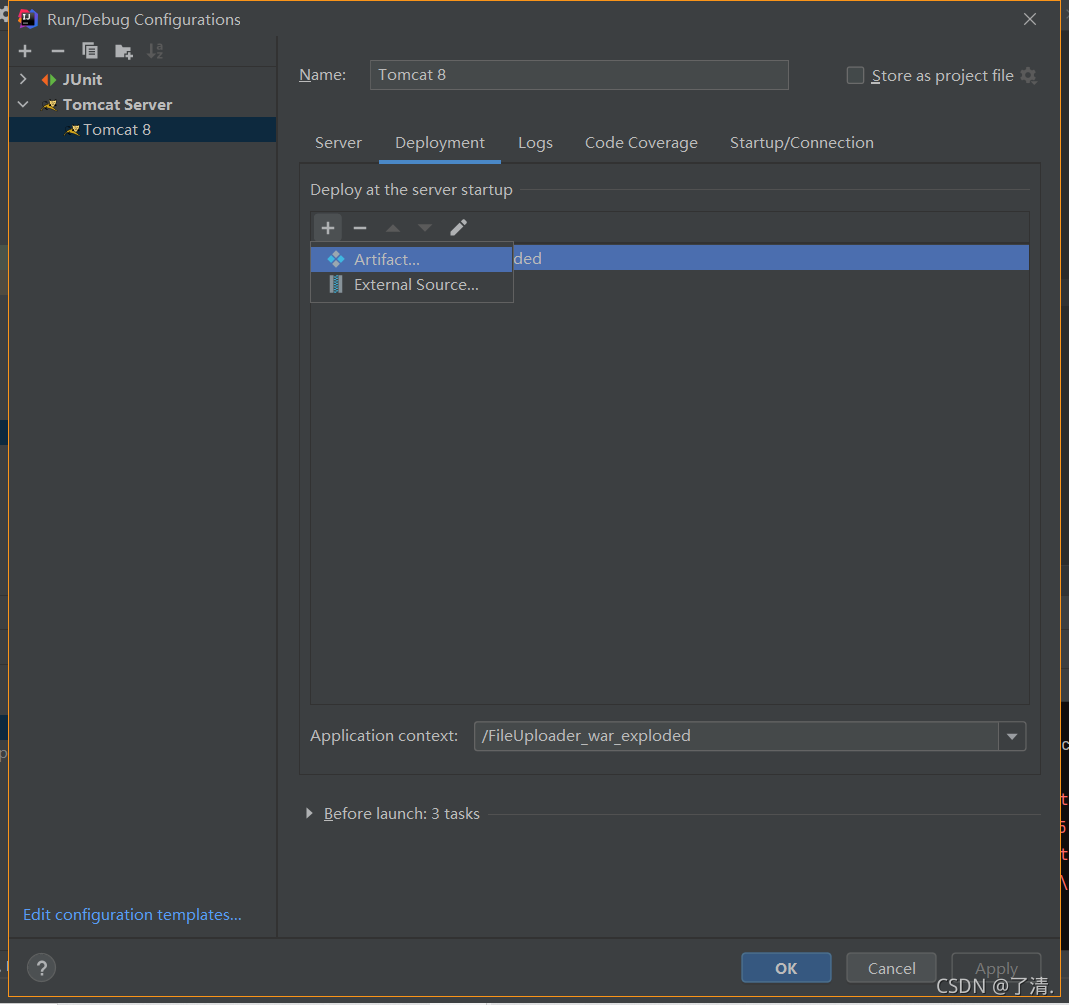The image size is (1069, 1005).
Task: Click the Name input field
Action: (x=579, y=75)
